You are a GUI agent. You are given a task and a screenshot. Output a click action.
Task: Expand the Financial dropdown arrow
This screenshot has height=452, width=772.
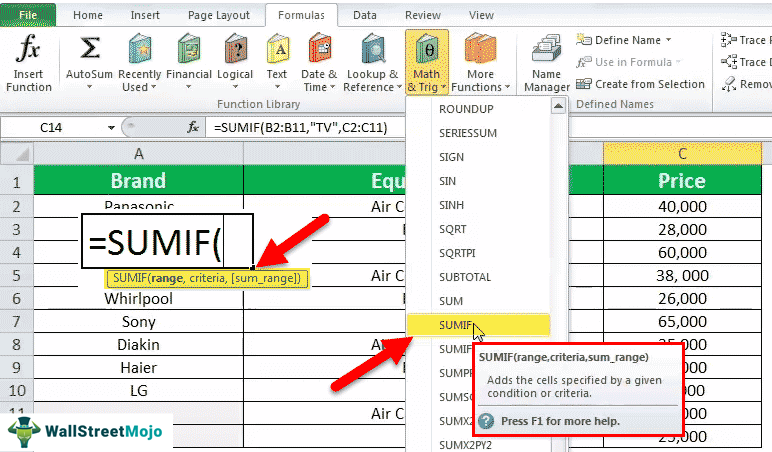[x=189, y=87]
